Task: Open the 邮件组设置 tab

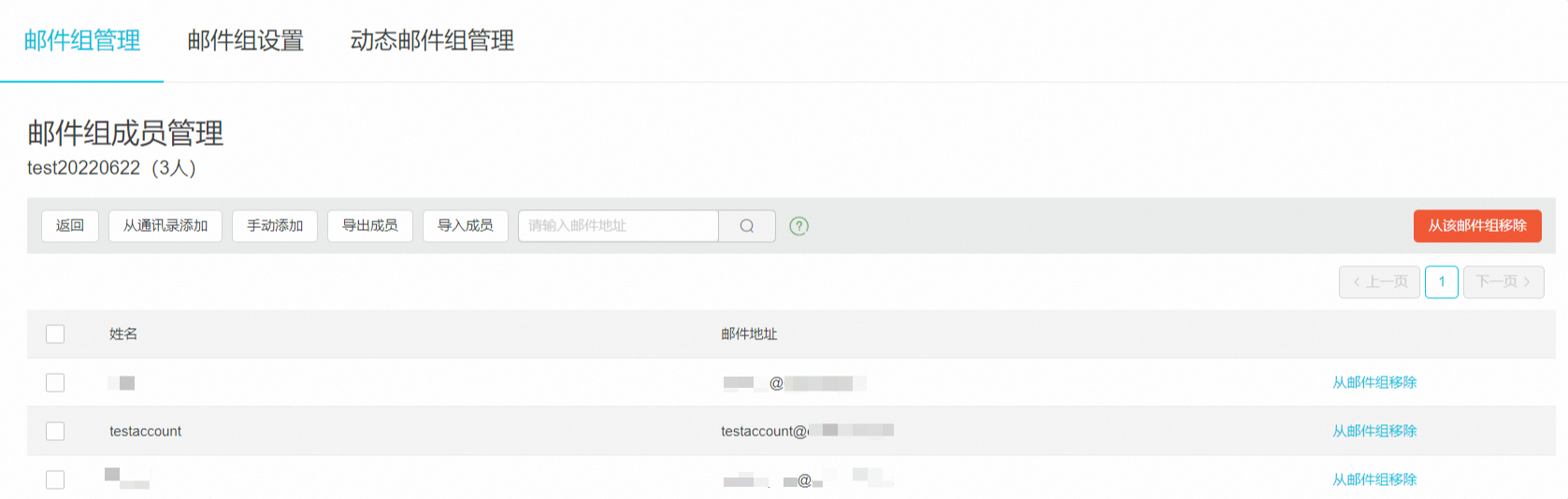Action: (x=245, y=40)
